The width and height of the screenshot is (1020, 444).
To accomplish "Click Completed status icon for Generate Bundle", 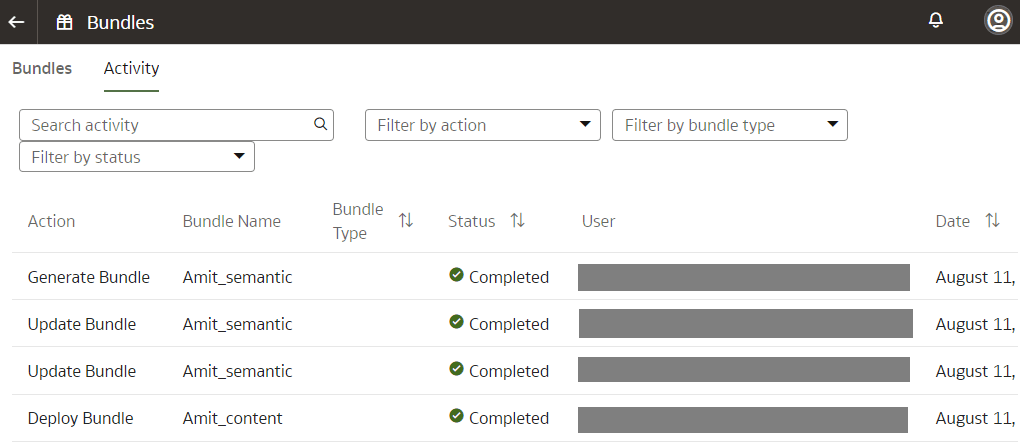I will [457, 276].
